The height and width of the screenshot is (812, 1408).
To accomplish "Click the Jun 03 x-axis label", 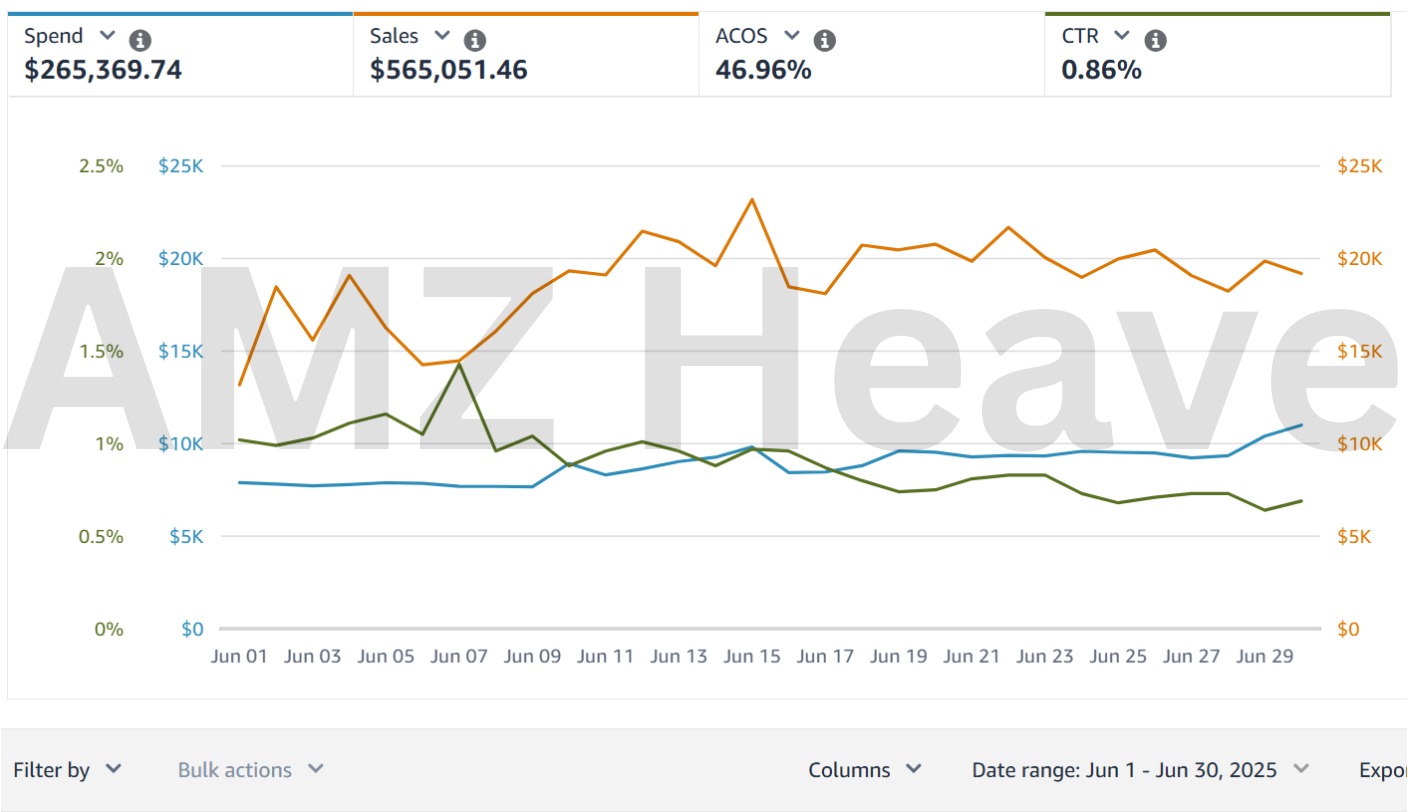I will pyautogui.click(x=313, y=657).
